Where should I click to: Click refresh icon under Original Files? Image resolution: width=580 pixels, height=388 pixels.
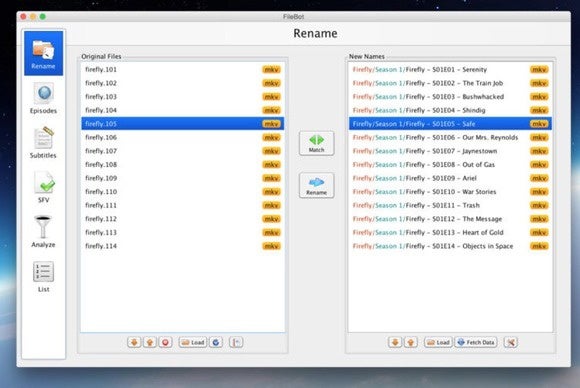click(216, 342)
